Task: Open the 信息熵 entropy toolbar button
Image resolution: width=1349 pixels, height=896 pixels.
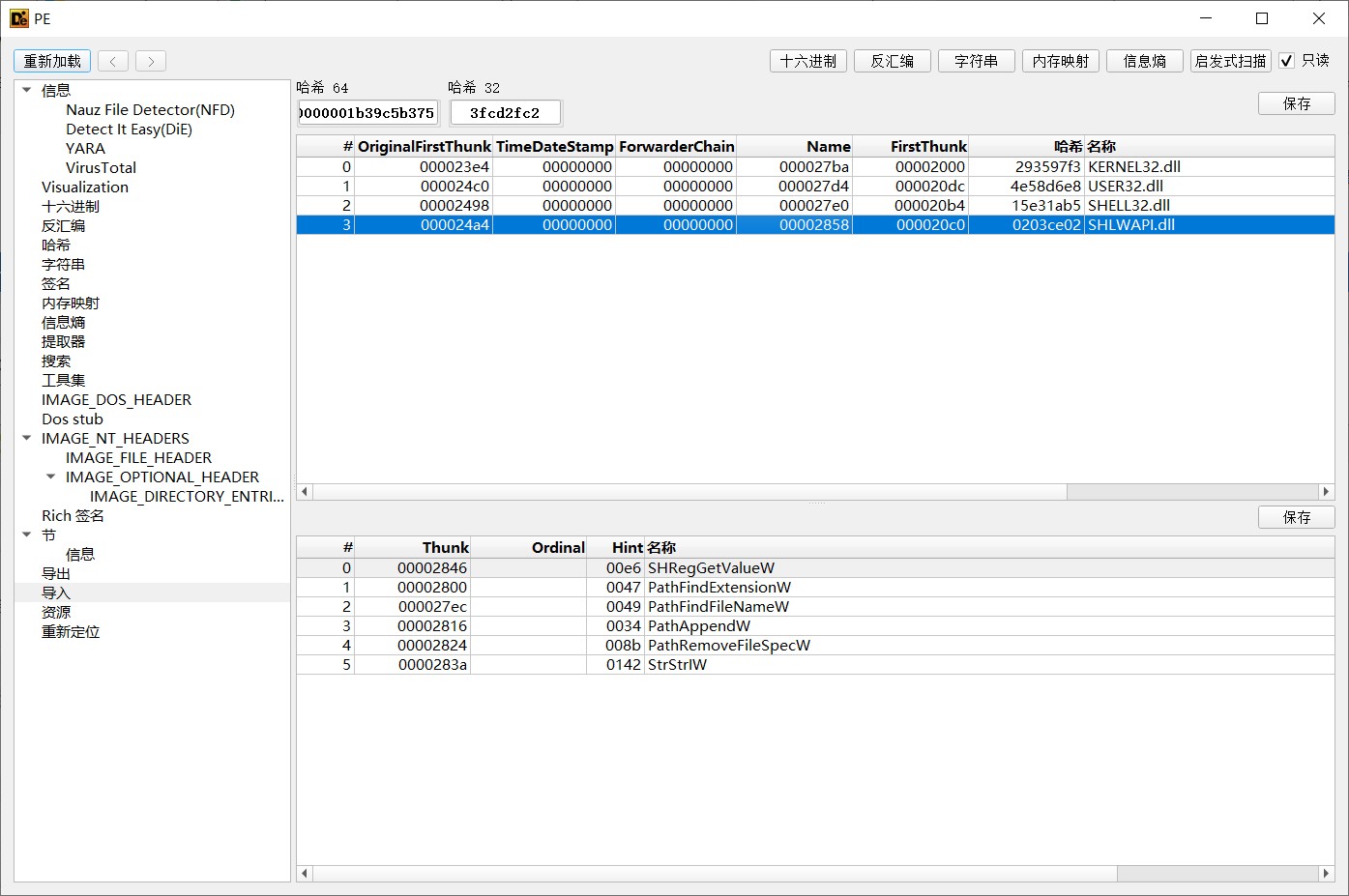Action: pos(1144,61)
